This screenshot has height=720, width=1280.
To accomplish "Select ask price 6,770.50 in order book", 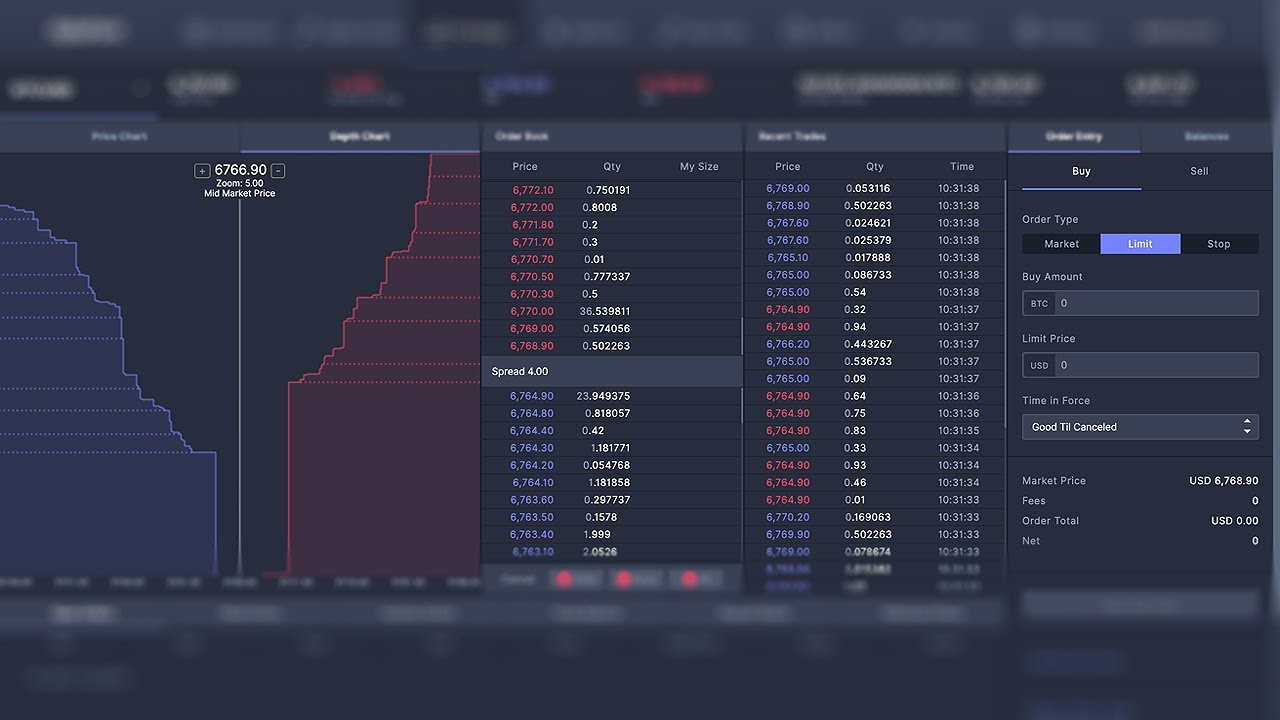I will 532,277.
